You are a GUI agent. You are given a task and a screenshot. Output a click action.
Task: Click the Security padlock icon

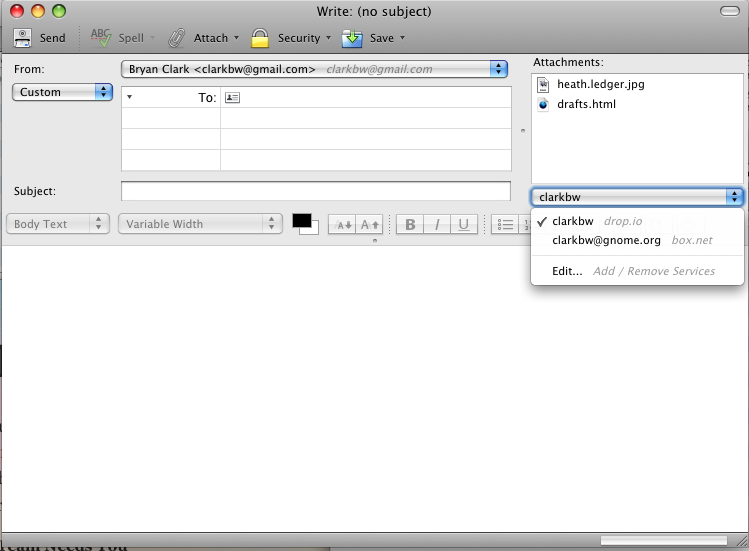click(260, 38)
